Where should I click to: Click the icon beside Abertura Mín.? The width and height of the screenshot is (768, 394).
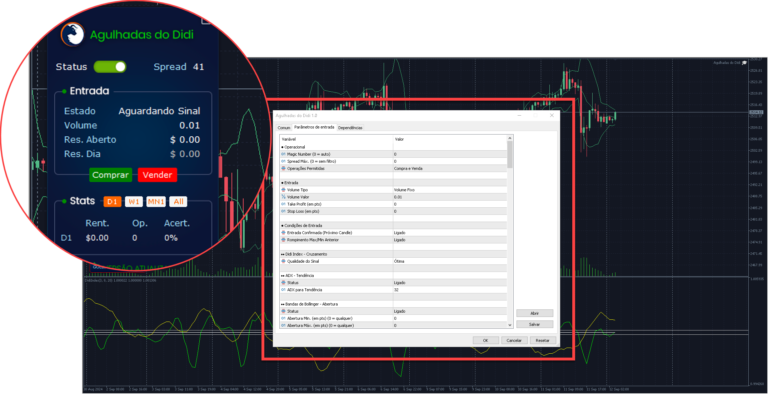pyautogui.click(x=283, y=318)
